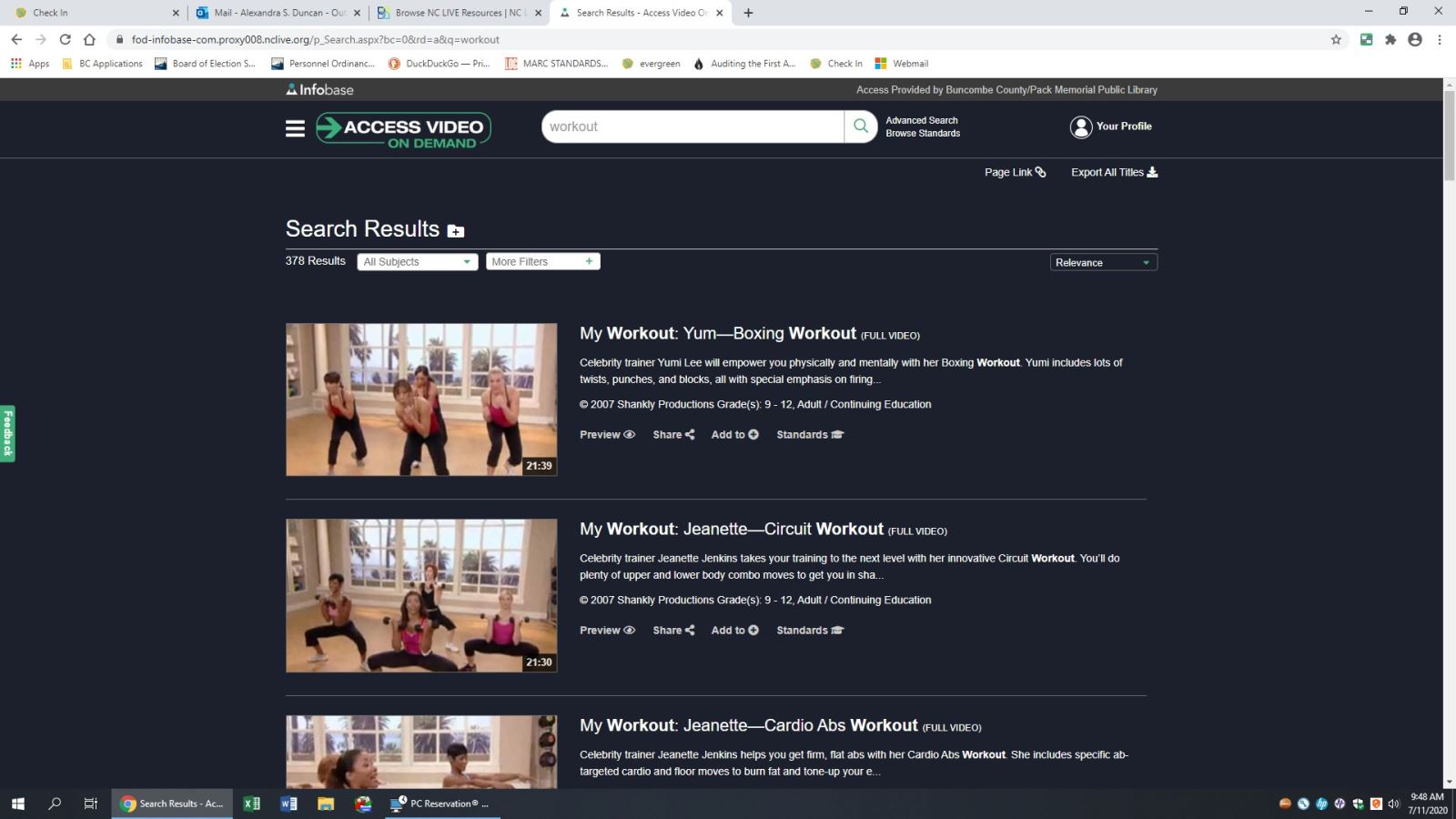Viewport: 1456px width, 819px height.
Task: Click the magnifying glass search button
Action: click(x=861, y=126)
